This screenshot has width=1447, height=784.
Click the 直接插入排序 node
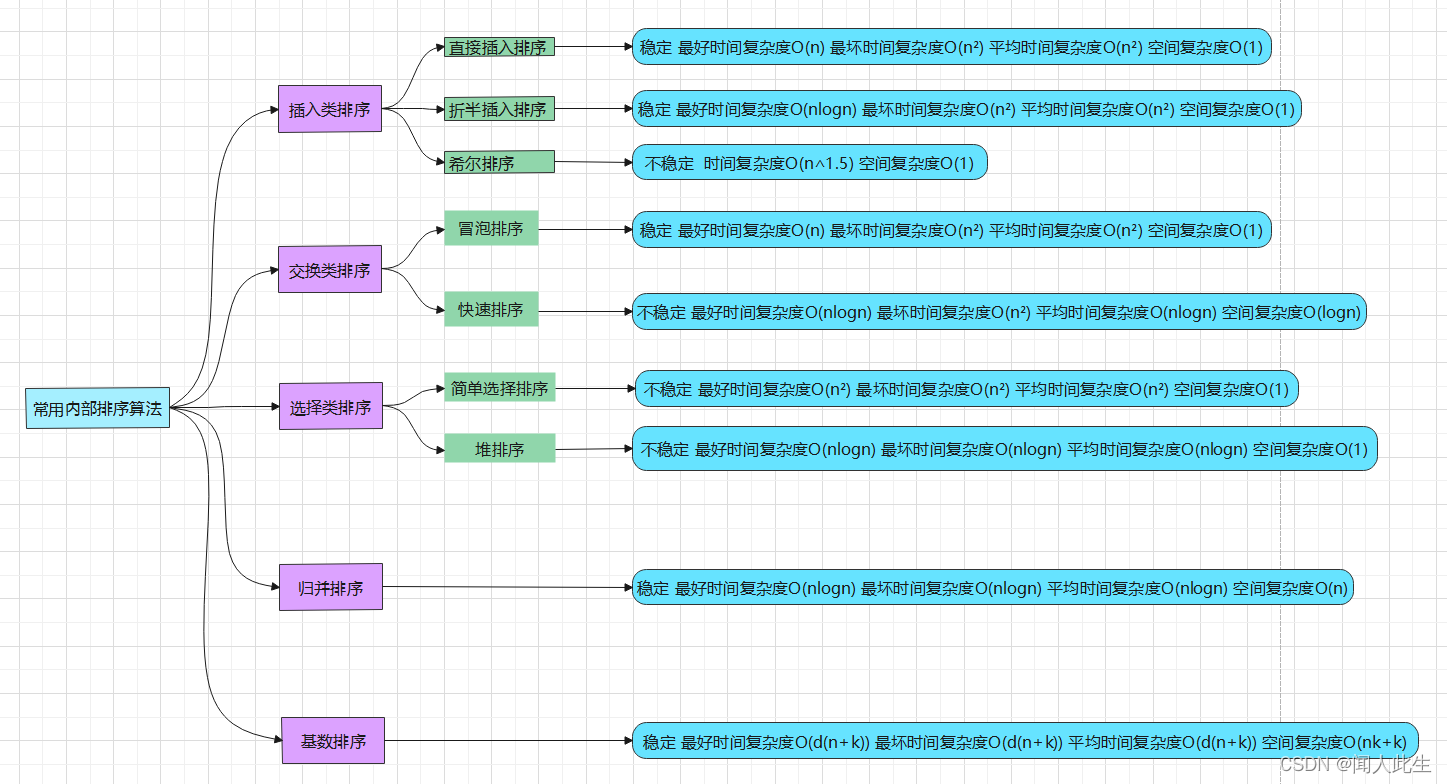click(x=499, y=47)
